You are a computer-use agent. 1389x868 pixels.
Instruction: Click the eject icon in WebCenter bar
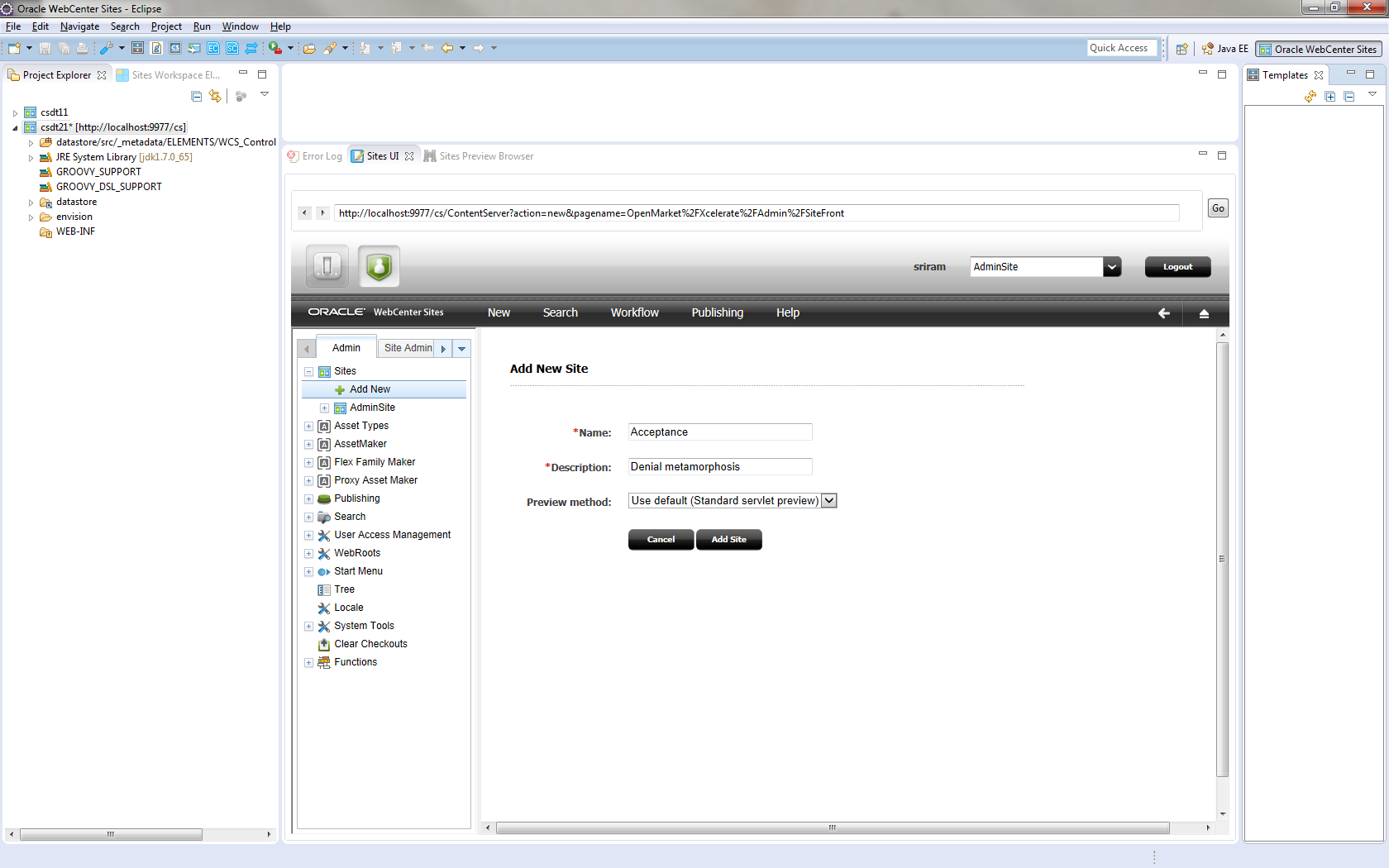click(x=1204, y=313)
